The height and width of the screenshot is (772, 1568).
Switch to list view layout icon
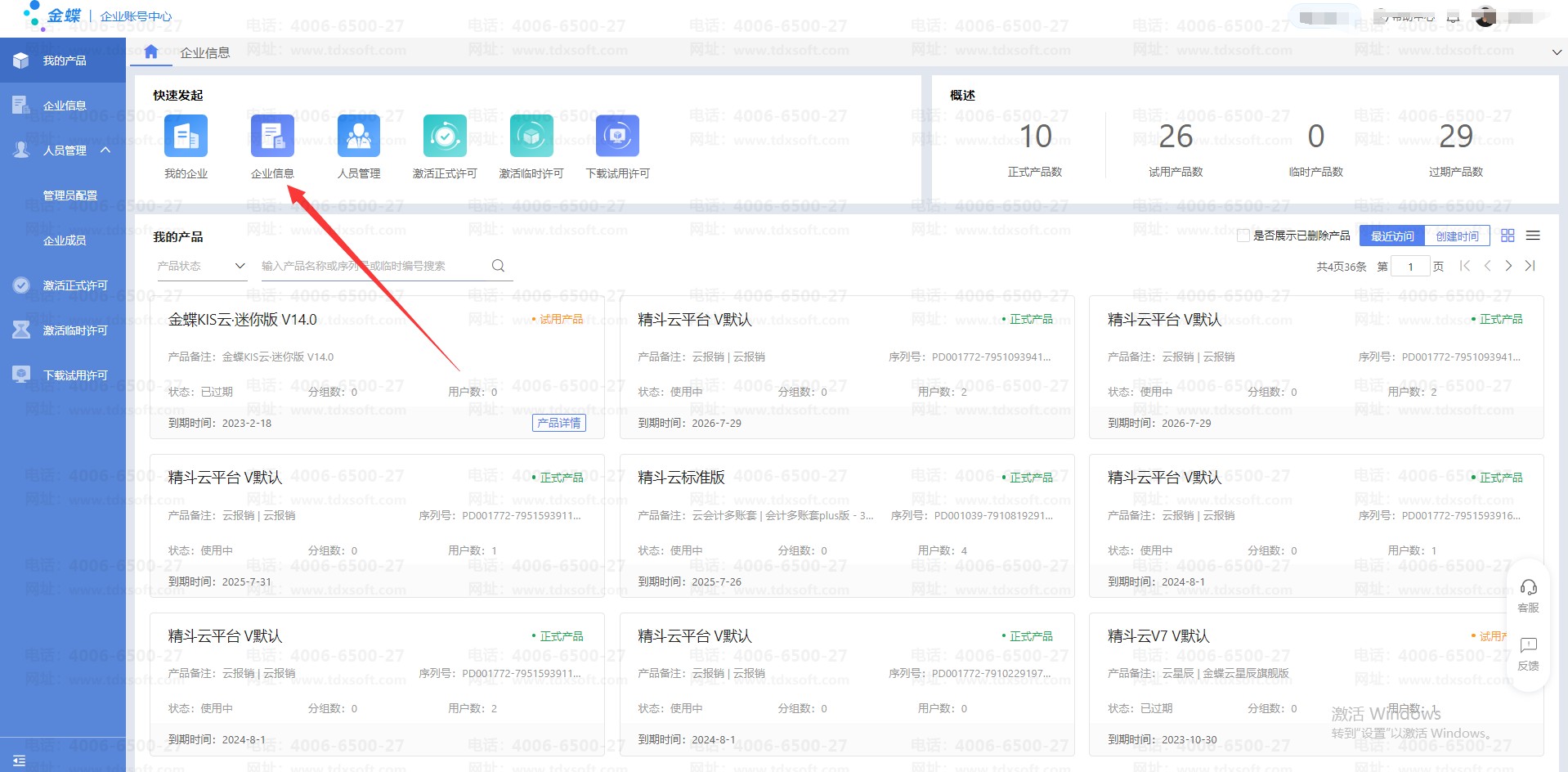click(x=1533, y=236)
